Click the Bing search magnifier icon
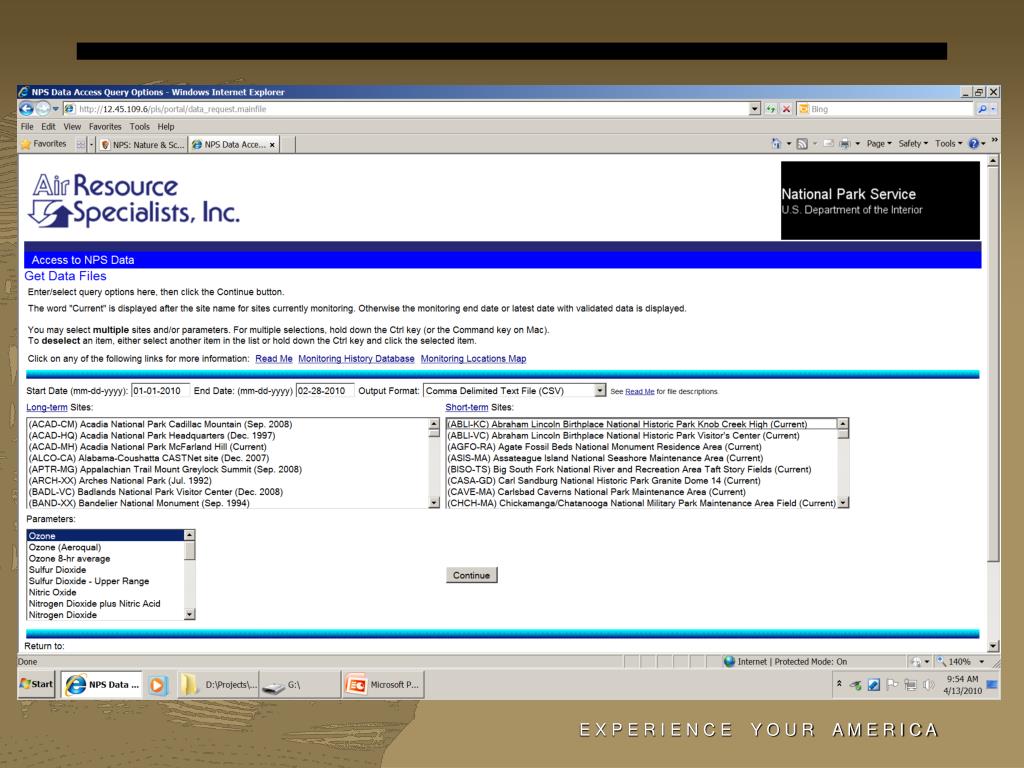This screenshot has height=768, width=1024. [x=982, y=109]
